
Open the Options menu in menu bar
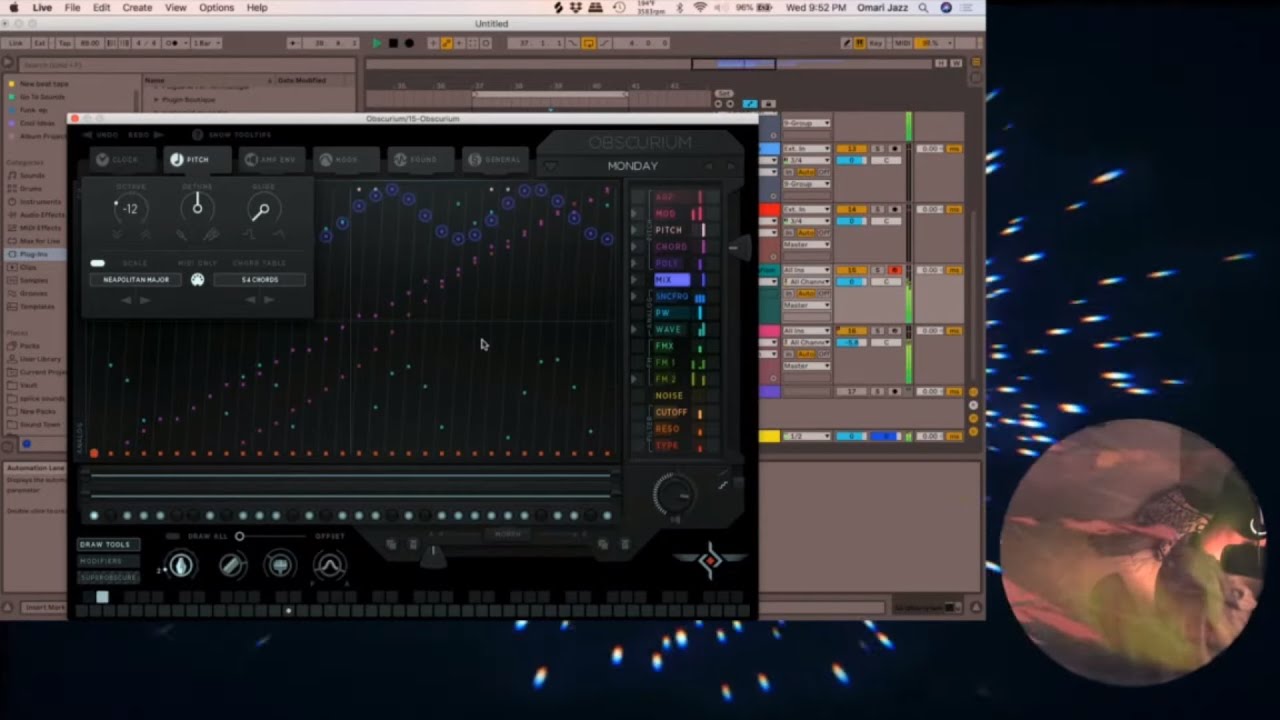coord(216,7)
